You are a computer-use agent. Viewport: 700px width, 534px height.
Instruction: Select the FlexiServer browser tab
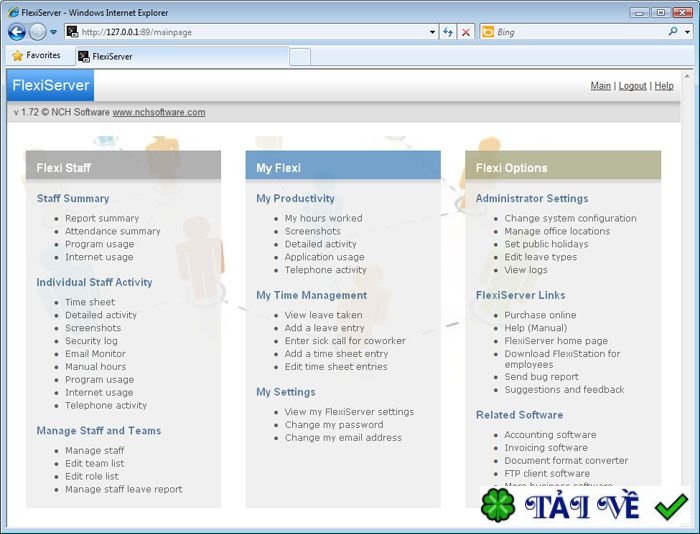click(182, 57)
